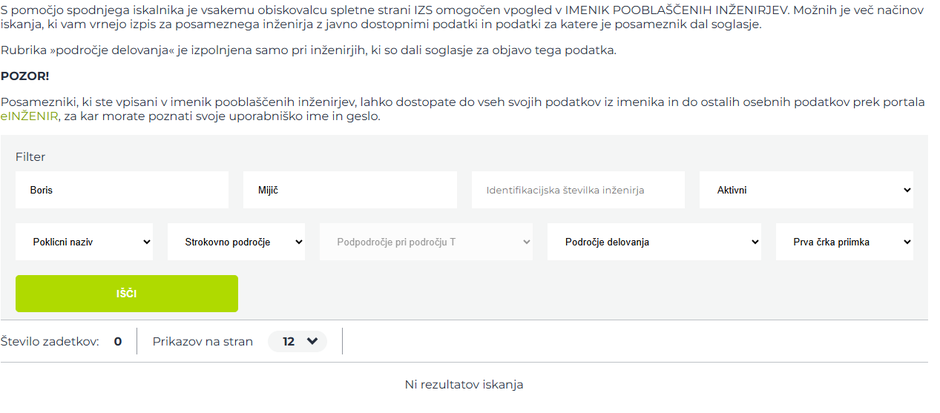The height and width of the screenshot is (413, 940).
Task: Open the Poklicni naziv dropdown
Action: [84, 242]
